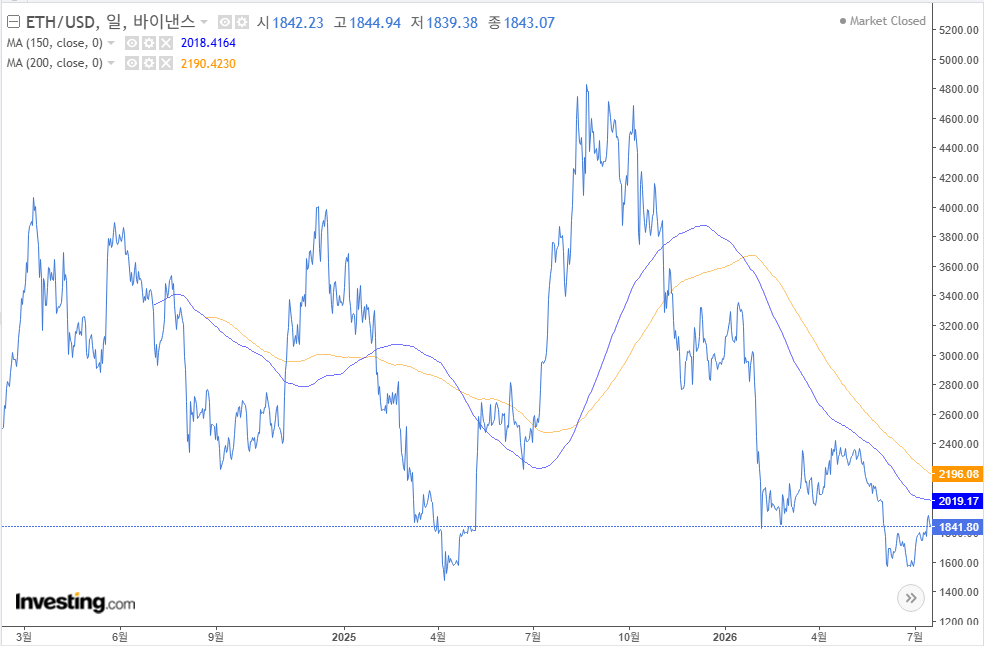Click the scroll to latest bar button
Viewport: 984px width, 646px height.
(x=911, y=598)
